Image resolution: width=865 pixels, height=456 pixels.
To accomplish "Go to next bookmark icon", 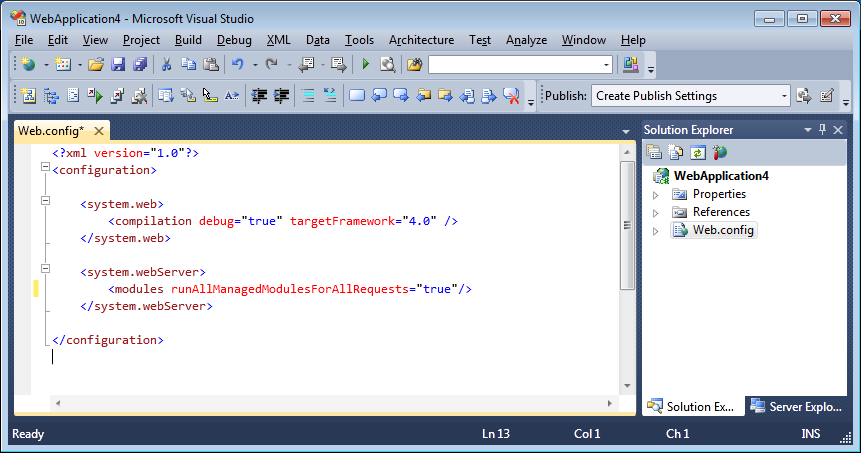I will (x=401, y=96).
